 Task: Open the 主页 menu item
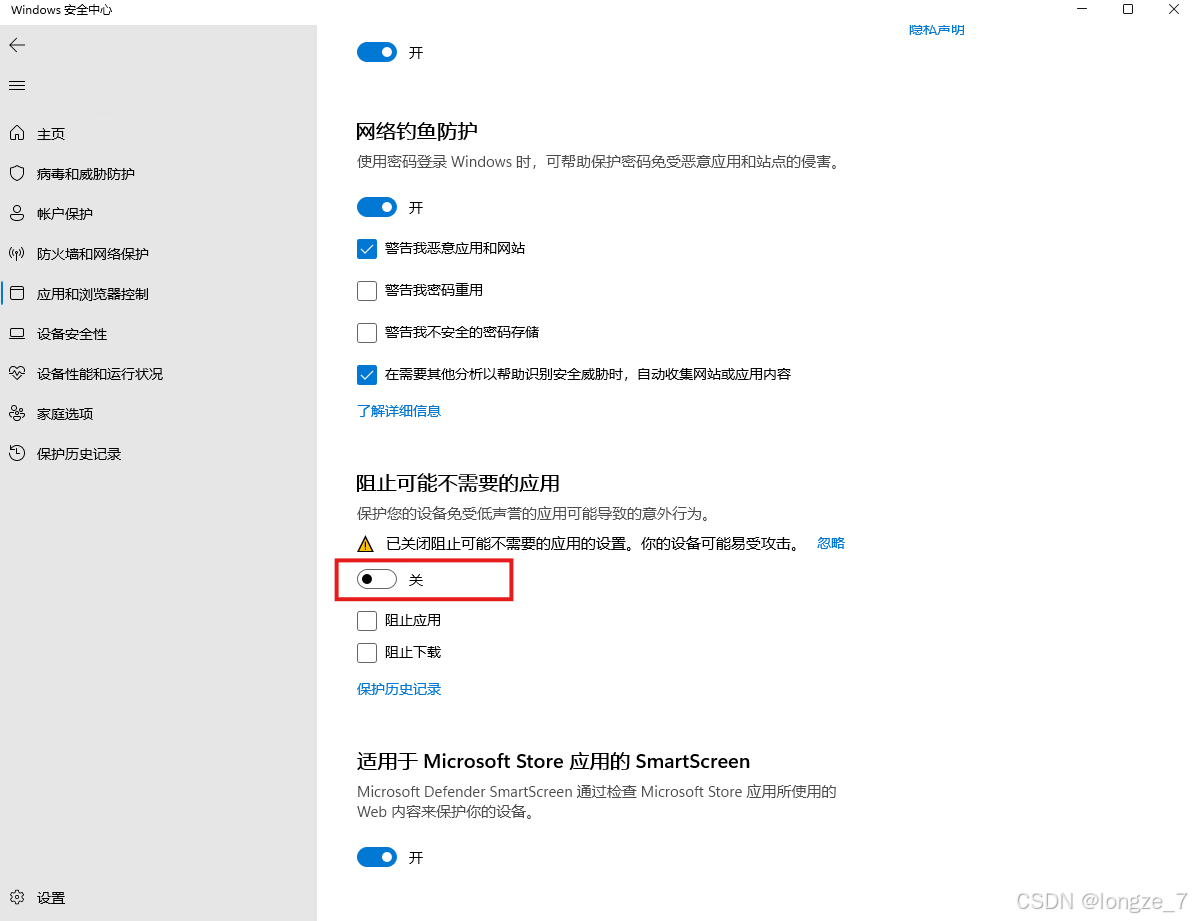[51, 135]
